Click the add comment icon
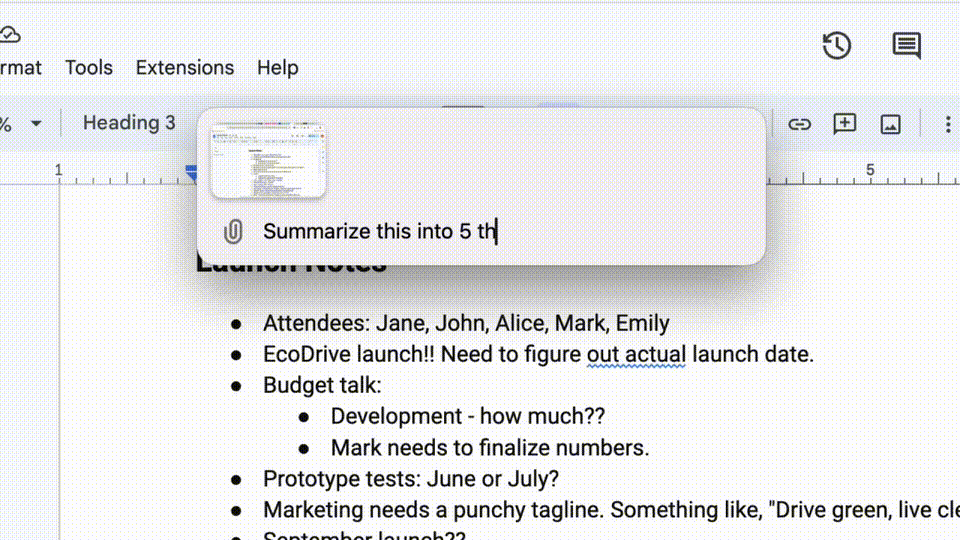Image resolution: width=960 pixels, height=540 pixels. click(845, 124)
